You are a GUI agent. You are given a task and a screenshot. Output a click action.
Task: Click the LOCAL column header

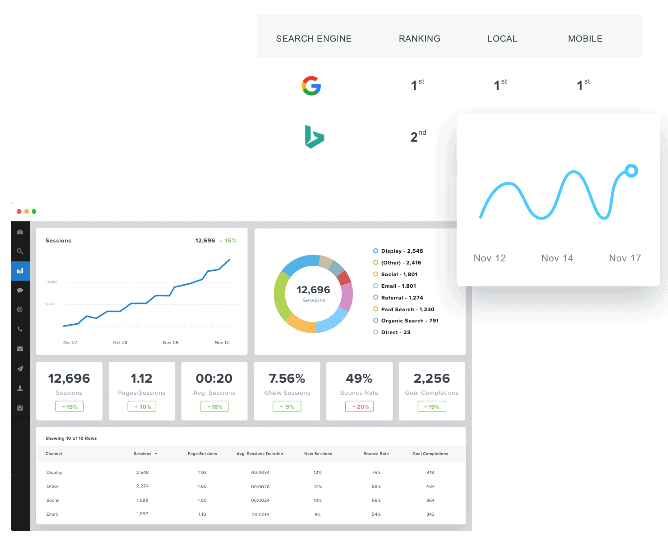(502, 39)
